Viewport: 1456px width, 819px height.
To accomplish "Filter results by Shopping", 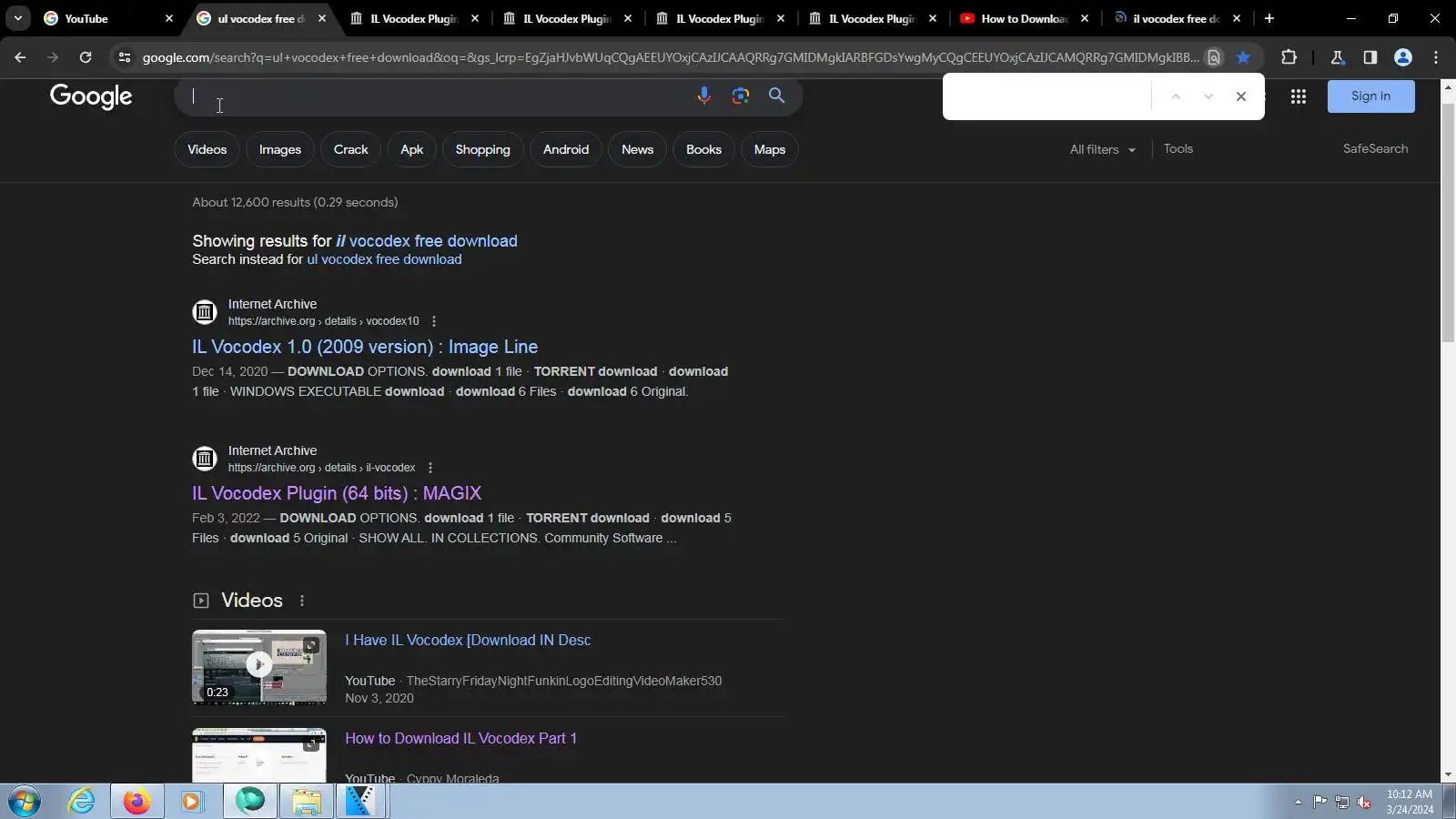I will [x=482, y=149].
